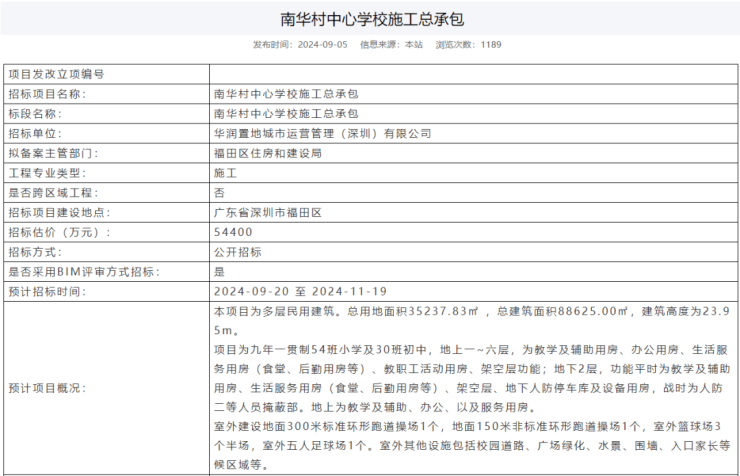This screenshot has width=740, height=476.
Task: Click the 信息来源 本站 source text
Action: (391, 45)
